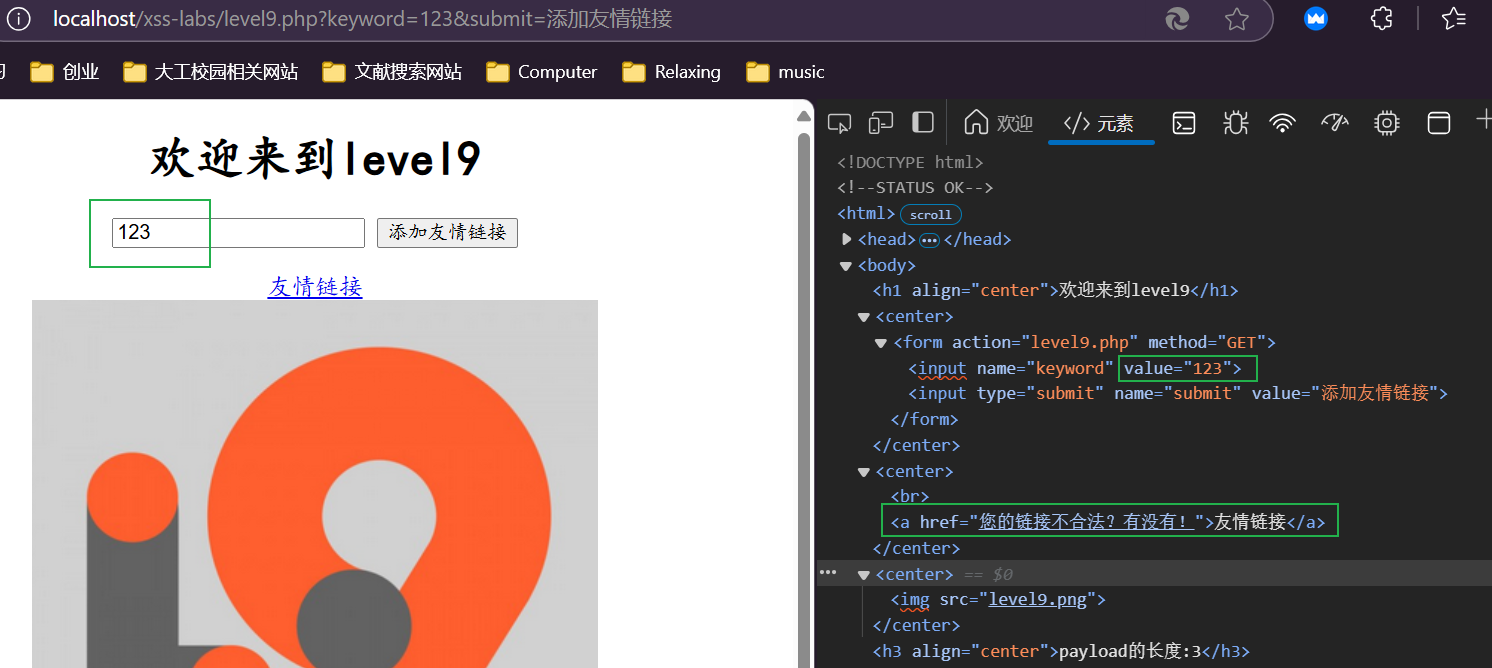Click the level9 logo image
This screenshot has height=668, width=1492.
(315, 484)
